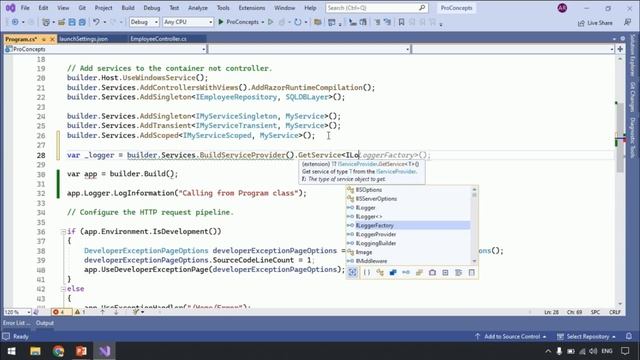Toggle modules filter in IntelliSense

point(393,272)
